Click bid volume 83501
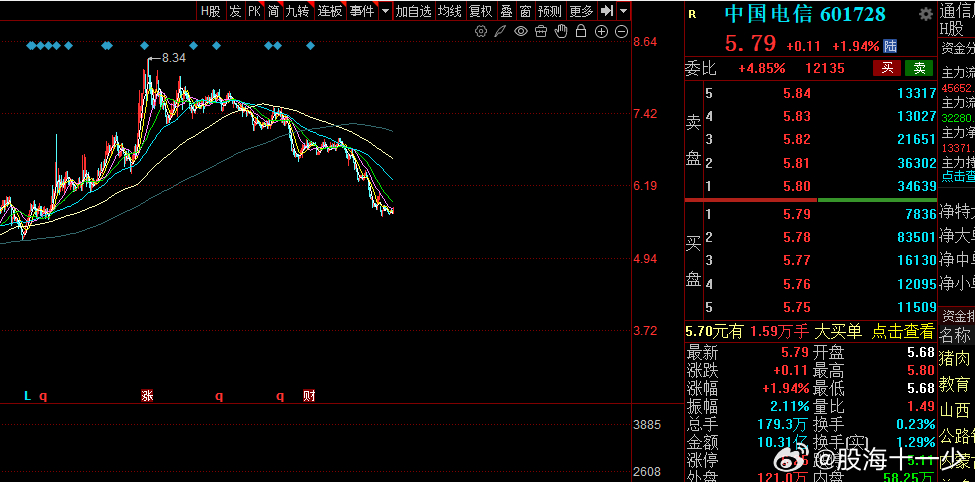The height and width of the screenshot is (482, 975). 917,238
